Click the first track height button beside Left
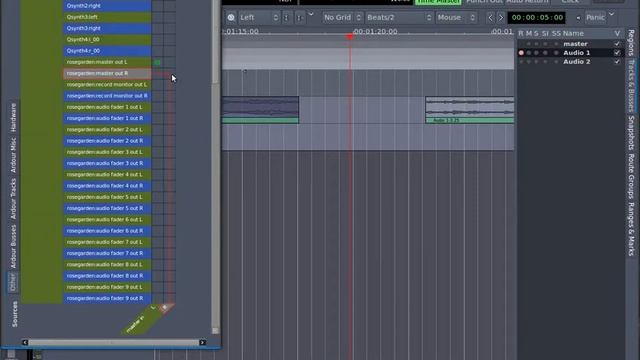The image size is (640, 360). pos(287,18)
